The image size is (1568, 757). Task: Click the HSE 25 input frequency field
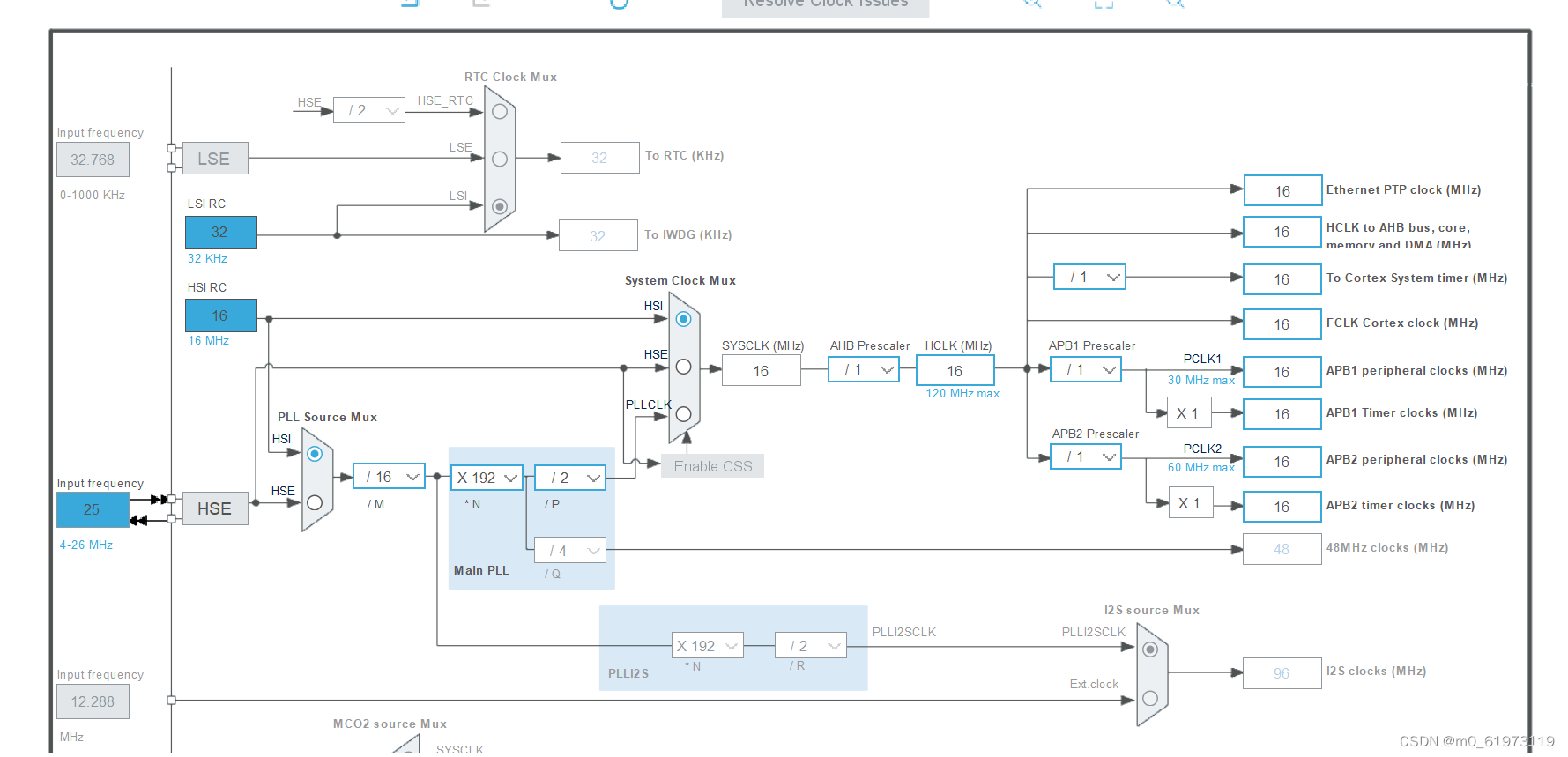(93, 509)
